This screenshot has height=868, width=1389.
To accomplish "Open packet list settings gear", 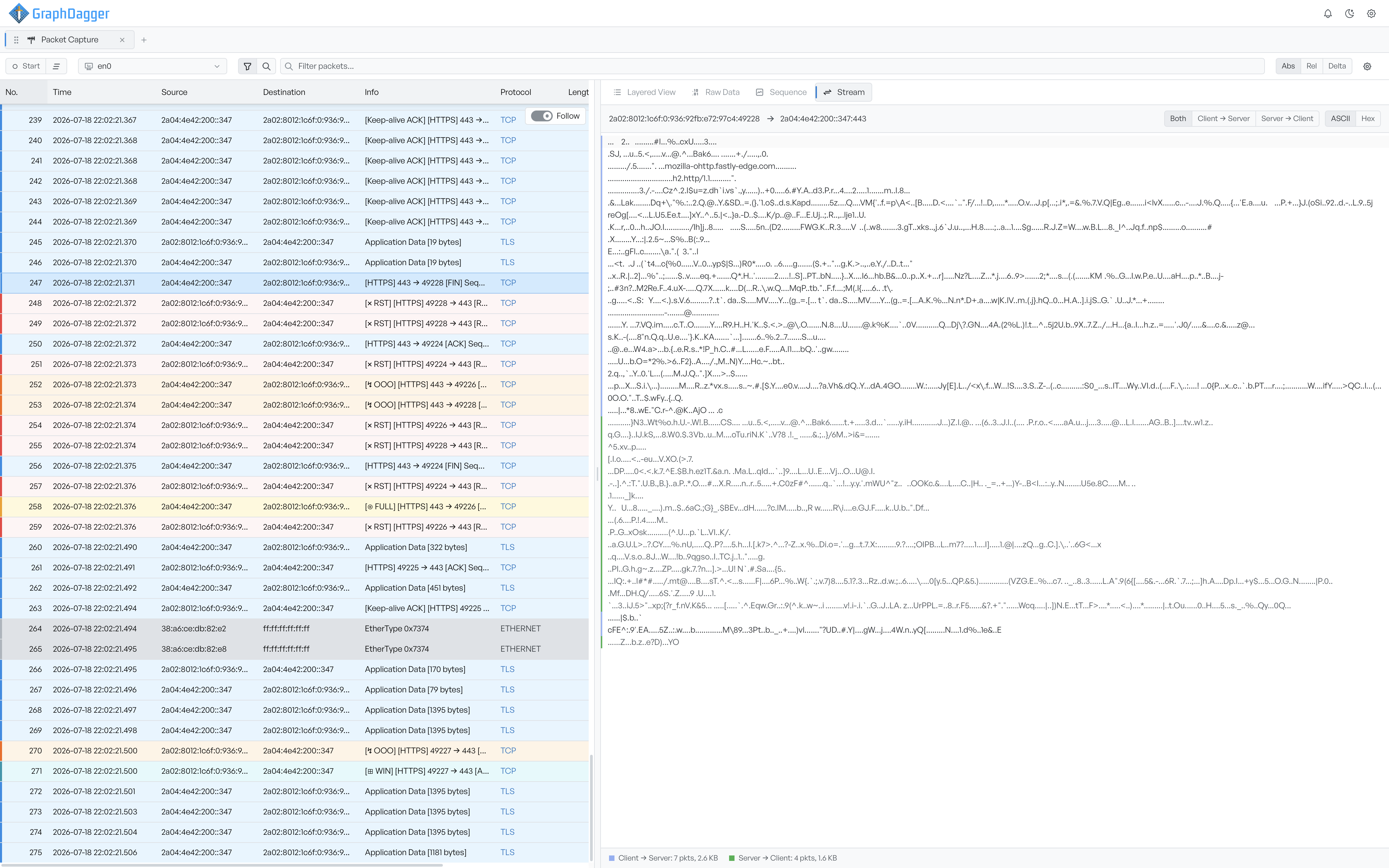I will [1367, 66].
